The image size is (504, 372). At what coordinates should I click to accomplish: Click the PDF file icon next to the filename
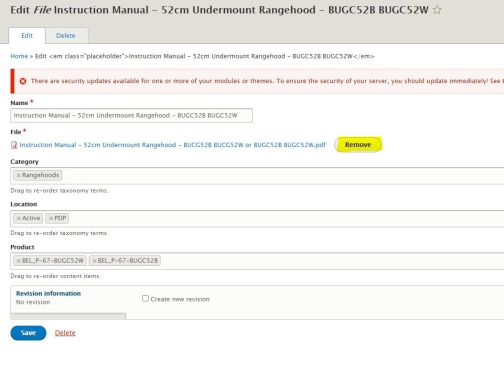coord(14,145)
